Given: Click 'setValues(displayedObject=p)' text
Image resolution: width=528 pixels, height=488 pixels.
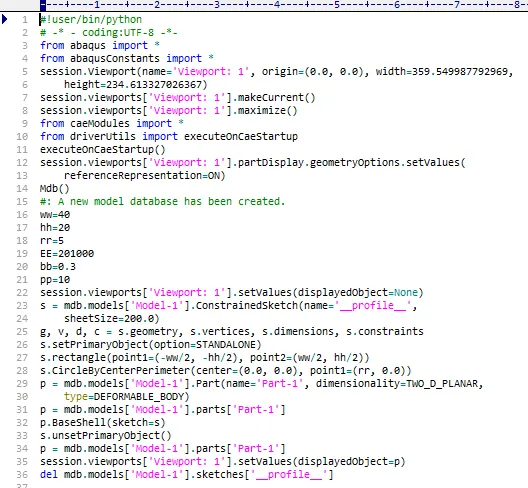Looking at the screenshot, I should (x=322, y=461).
